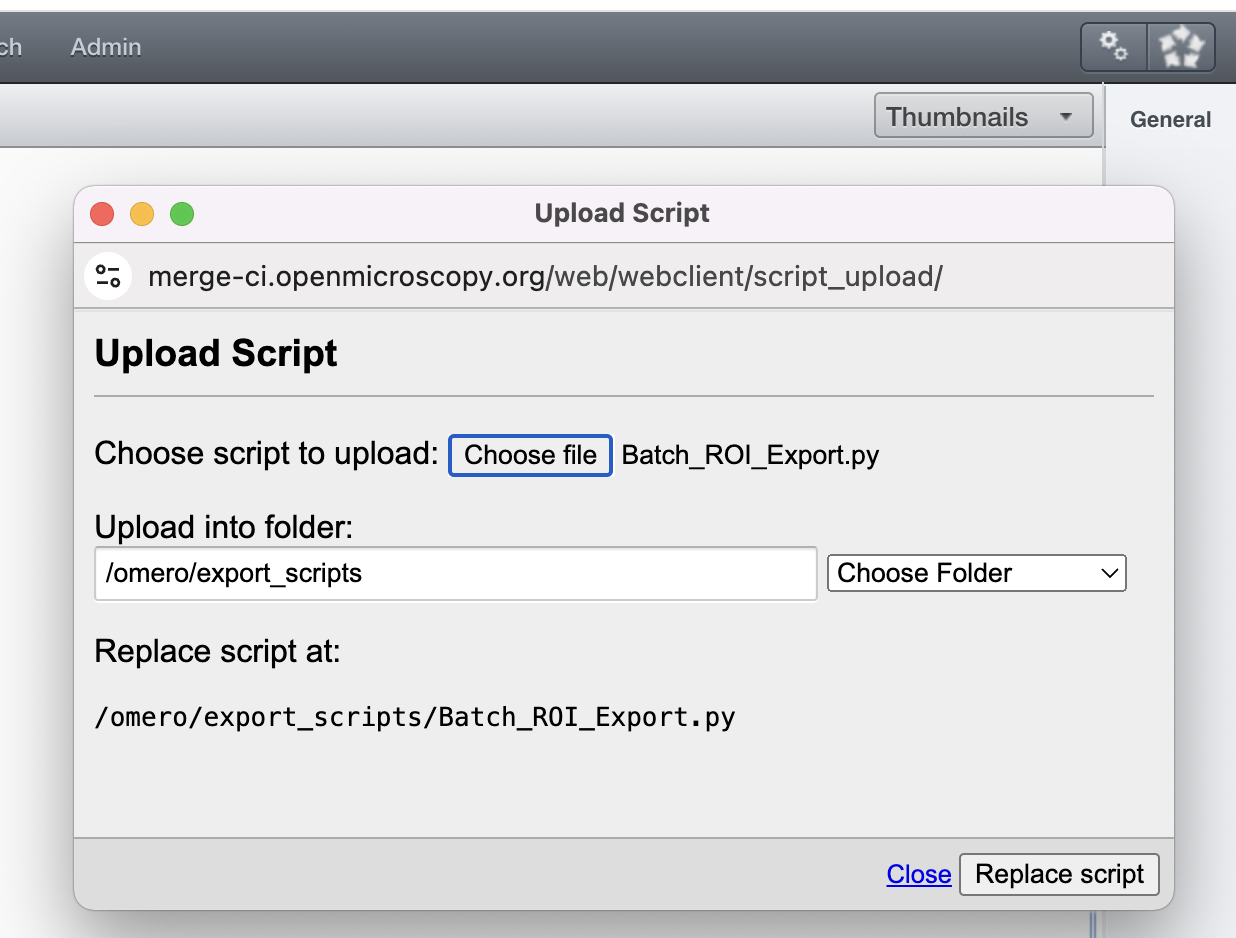Click the Batch_ROI_Export.py filename label

click(x=749, y=454)
